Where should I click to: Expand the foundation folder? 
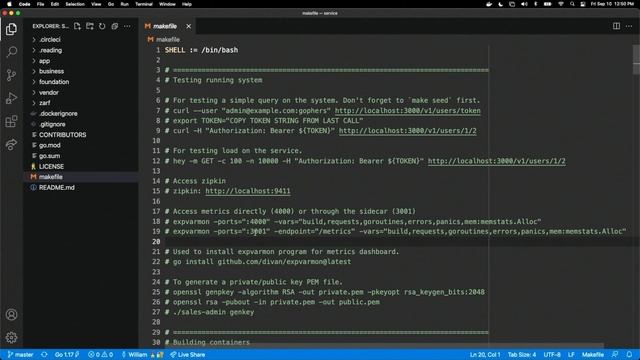(x=54, y=82)
